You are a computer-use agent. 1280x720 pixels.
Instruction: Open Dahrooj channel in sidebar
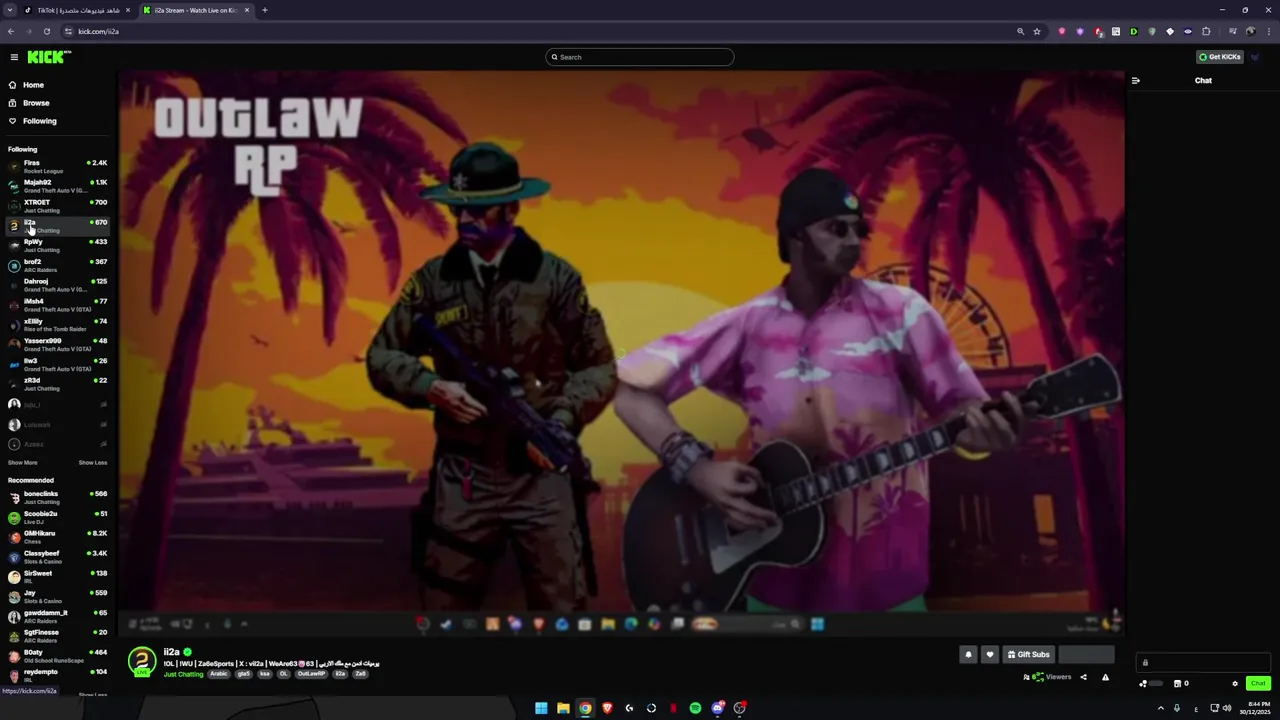click(x=57, y=285)
